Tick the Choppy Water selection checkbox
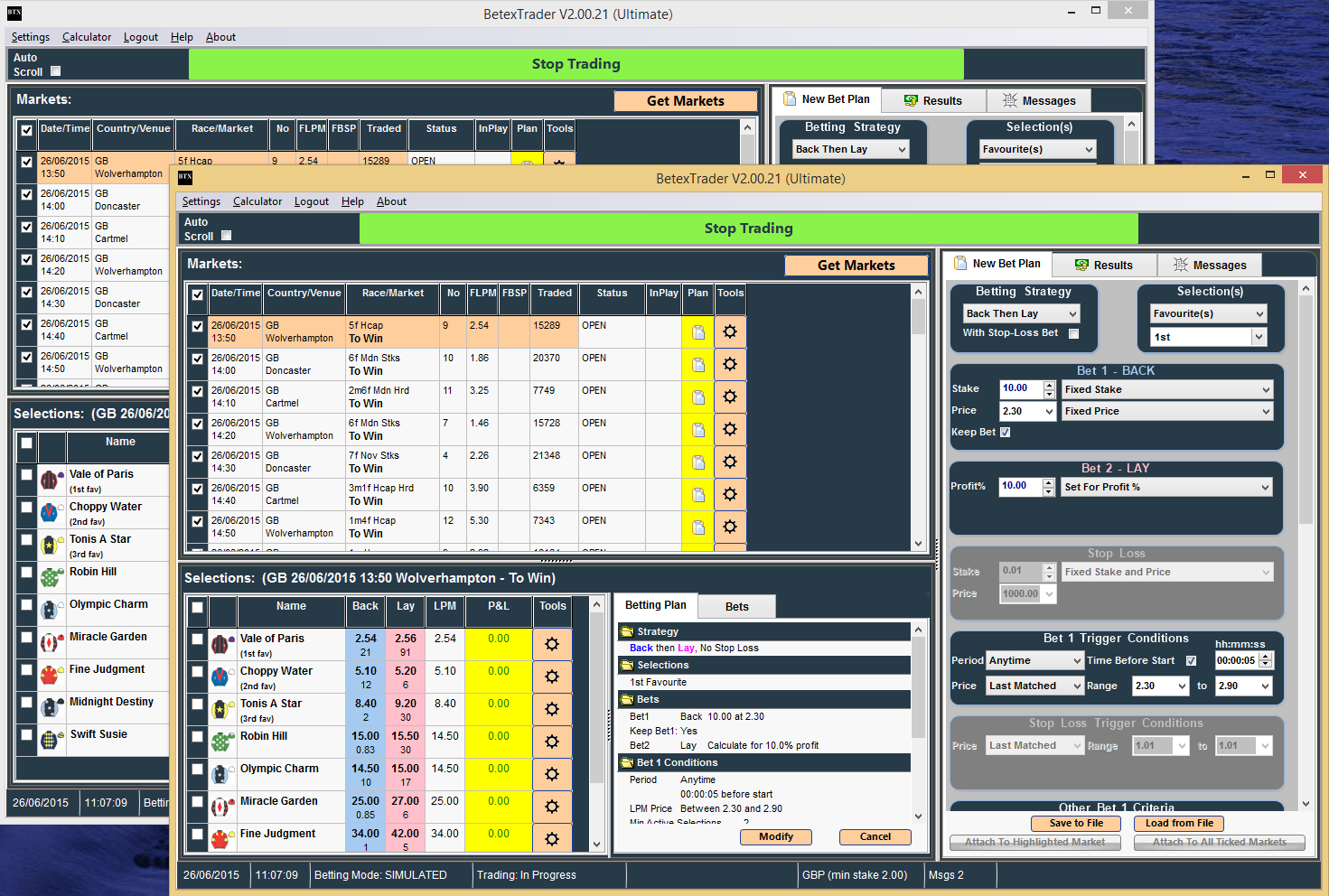1329x896 pixels. [197, 672]
